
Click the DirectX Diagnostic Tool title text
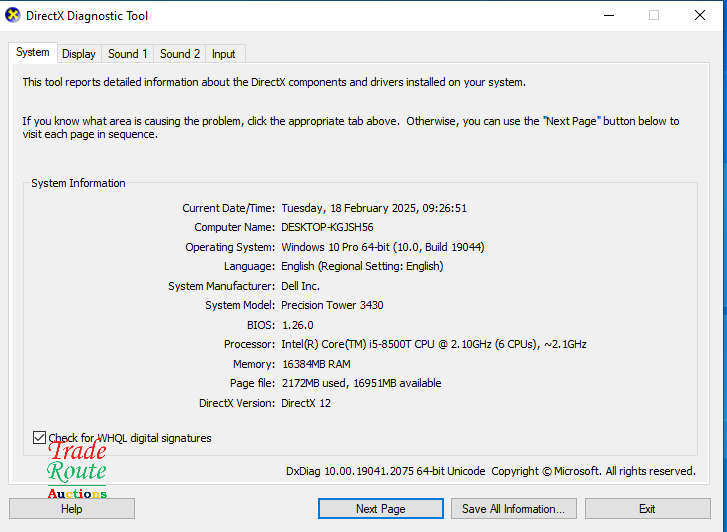coord(87,16)
